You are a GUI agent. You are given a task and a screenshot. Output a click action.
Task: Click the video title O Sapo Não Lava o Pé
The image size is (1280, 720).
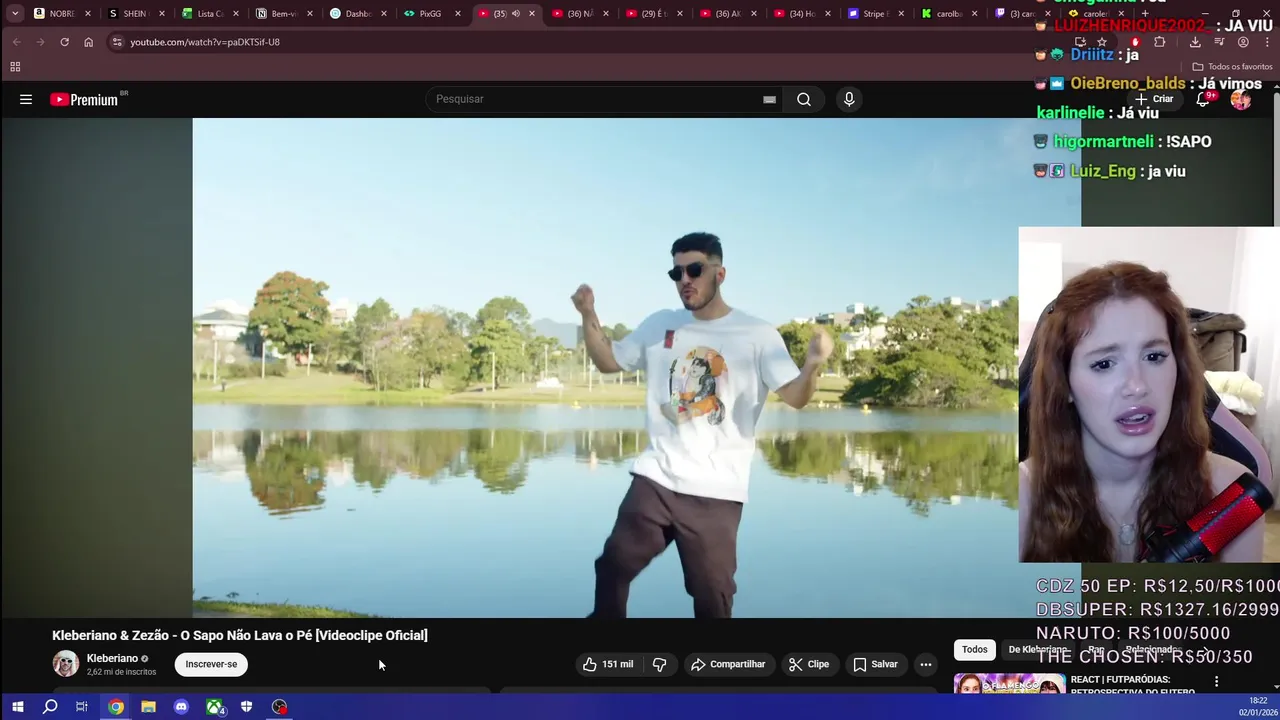[240, 635]
